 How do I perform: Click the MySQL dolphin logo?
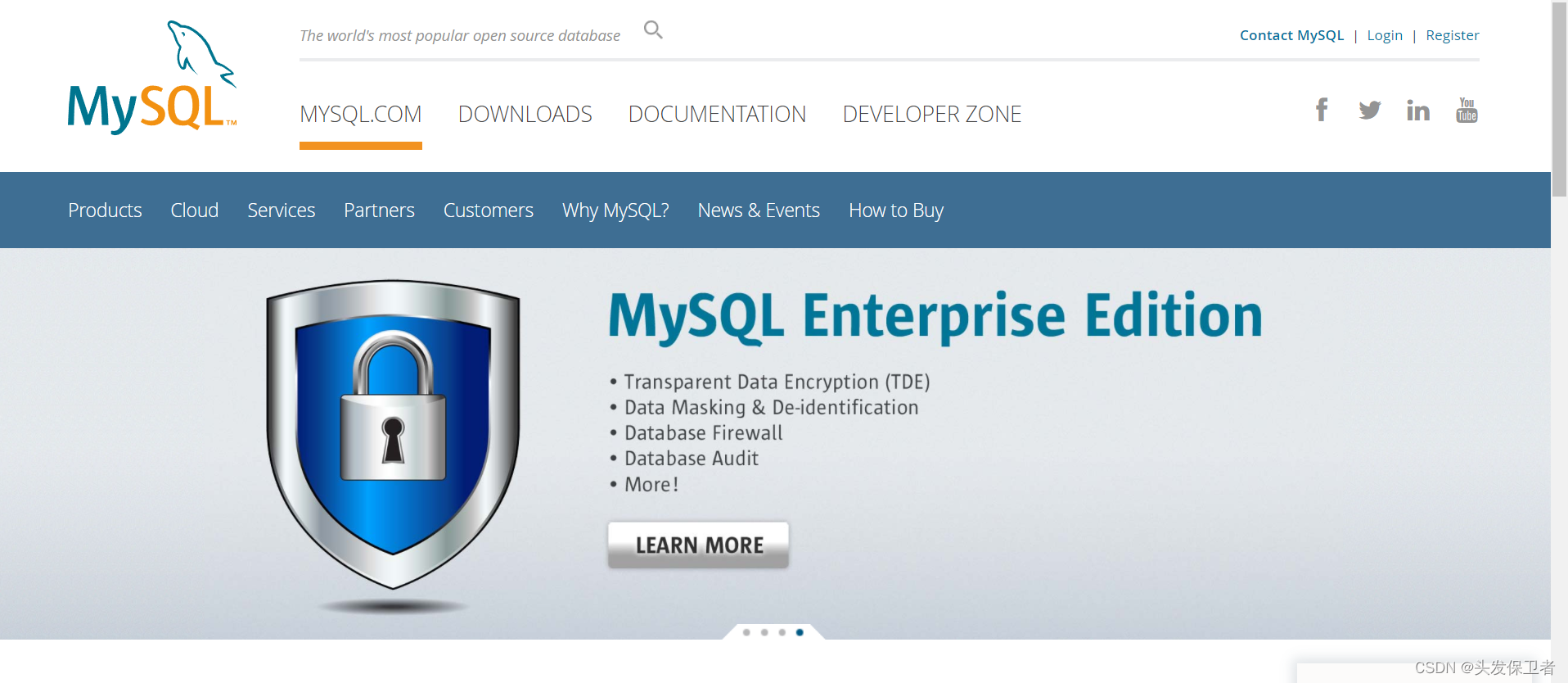(152, 77)
